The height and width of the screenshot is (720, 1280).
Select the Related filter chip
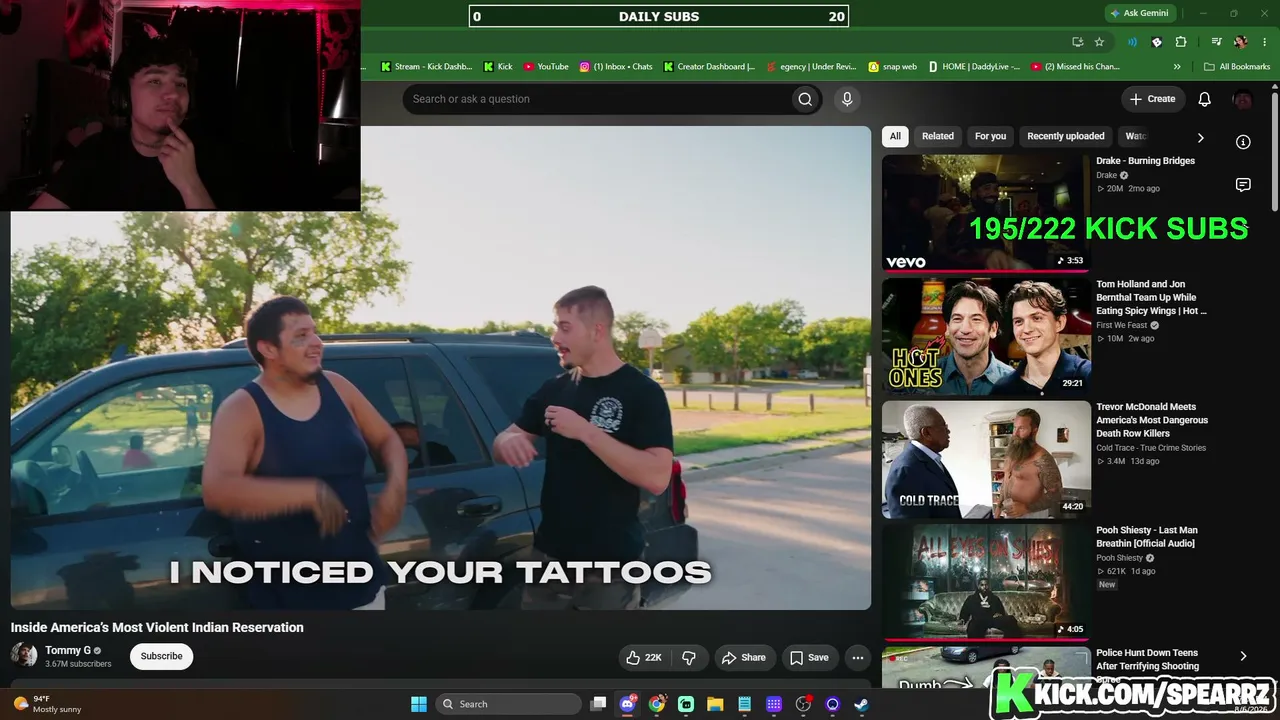pos(938,136)
